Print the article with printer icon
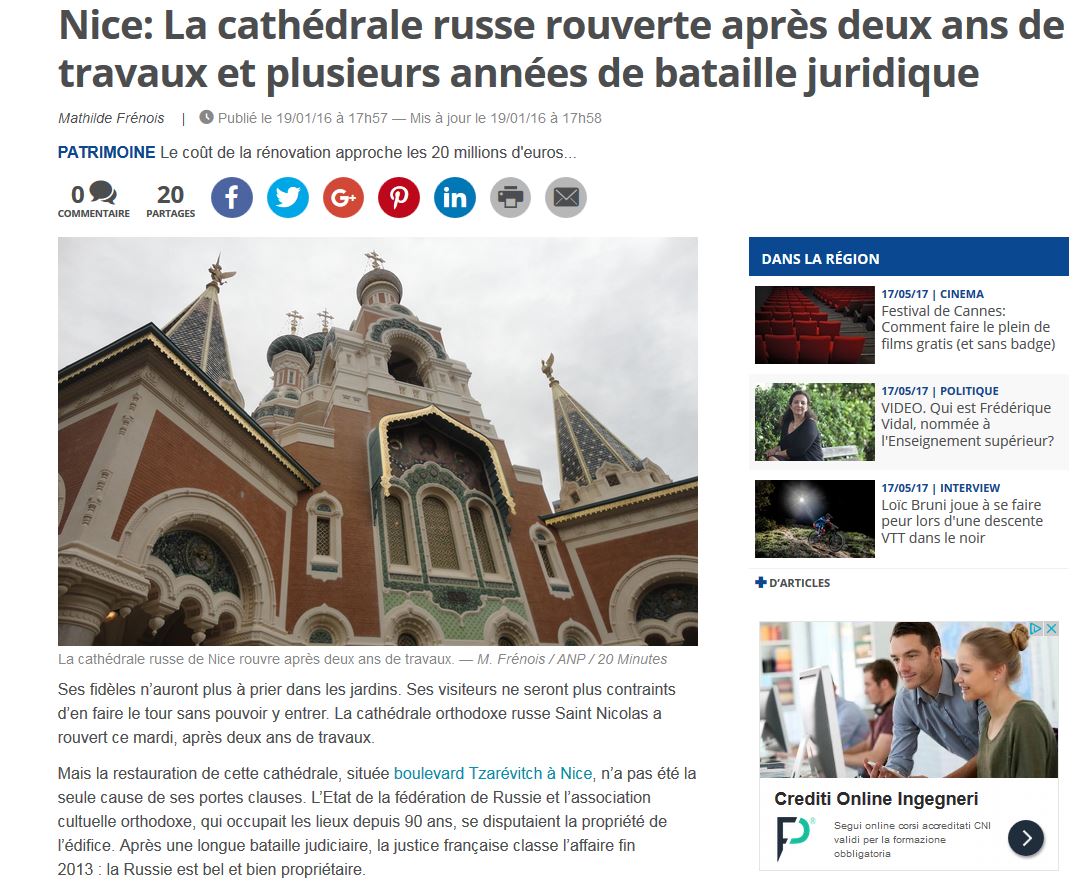 tap(510, 197)
